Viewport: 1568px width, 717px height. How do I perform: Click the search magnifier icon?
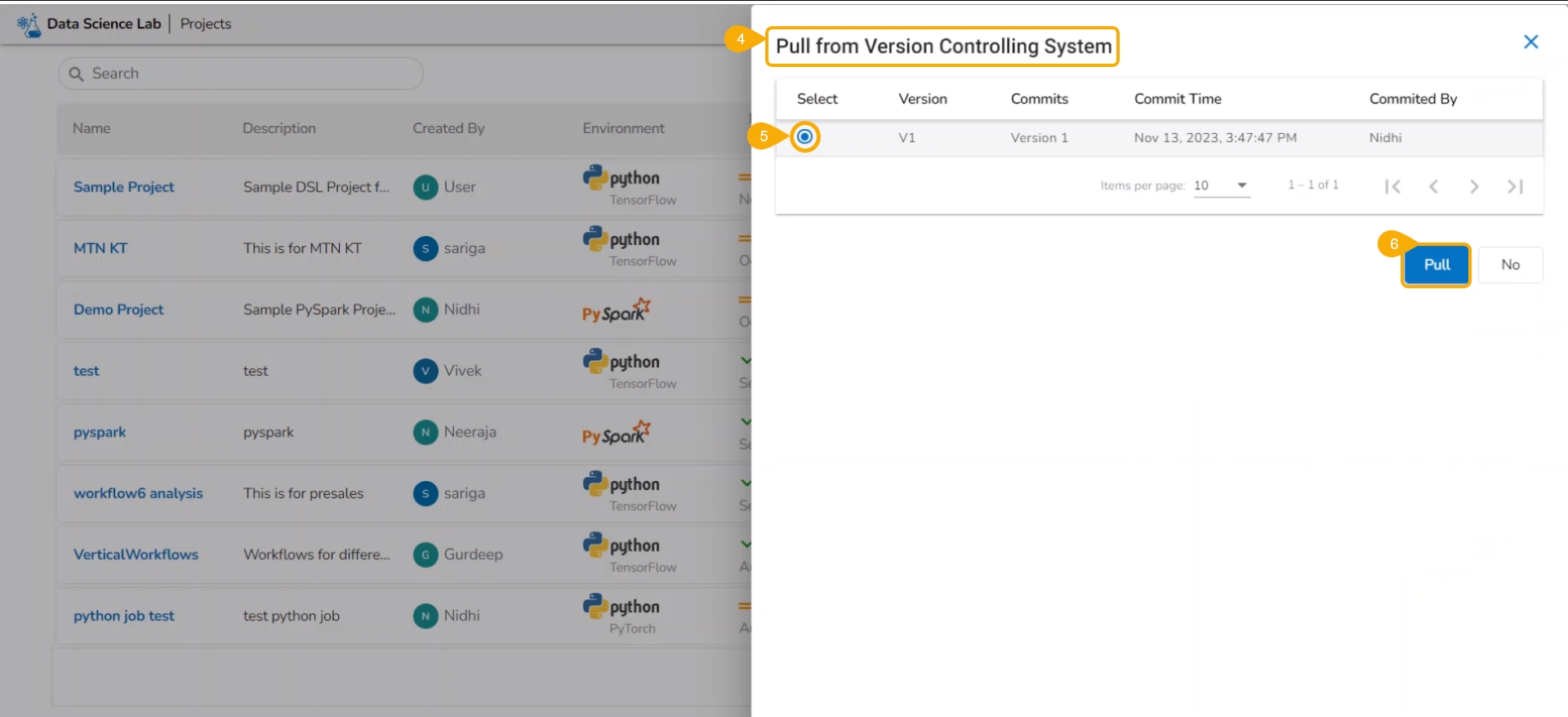(x=76, y=74)
